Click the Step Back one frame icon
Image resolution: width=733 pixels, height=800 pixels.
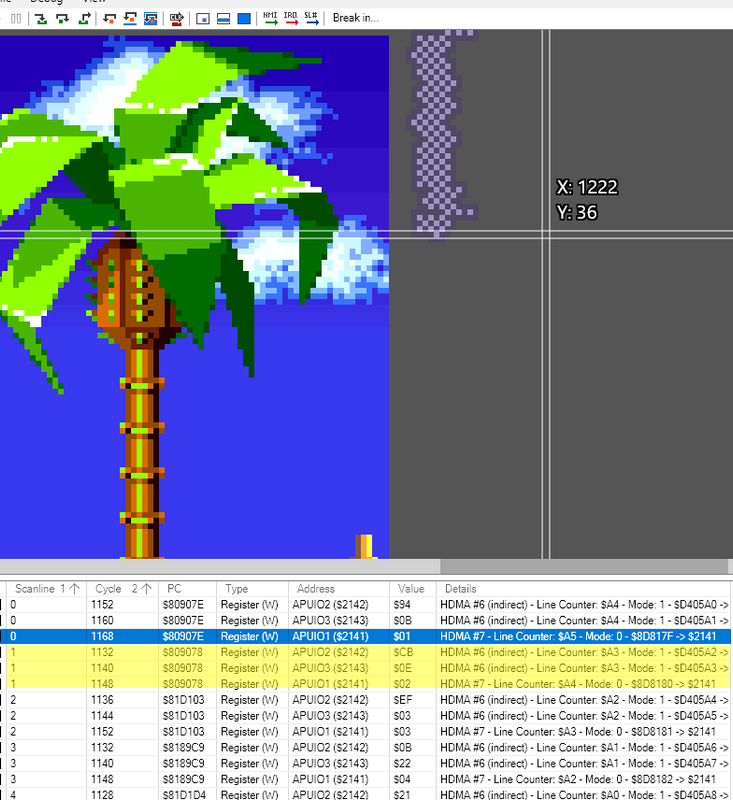pos(150,19)
